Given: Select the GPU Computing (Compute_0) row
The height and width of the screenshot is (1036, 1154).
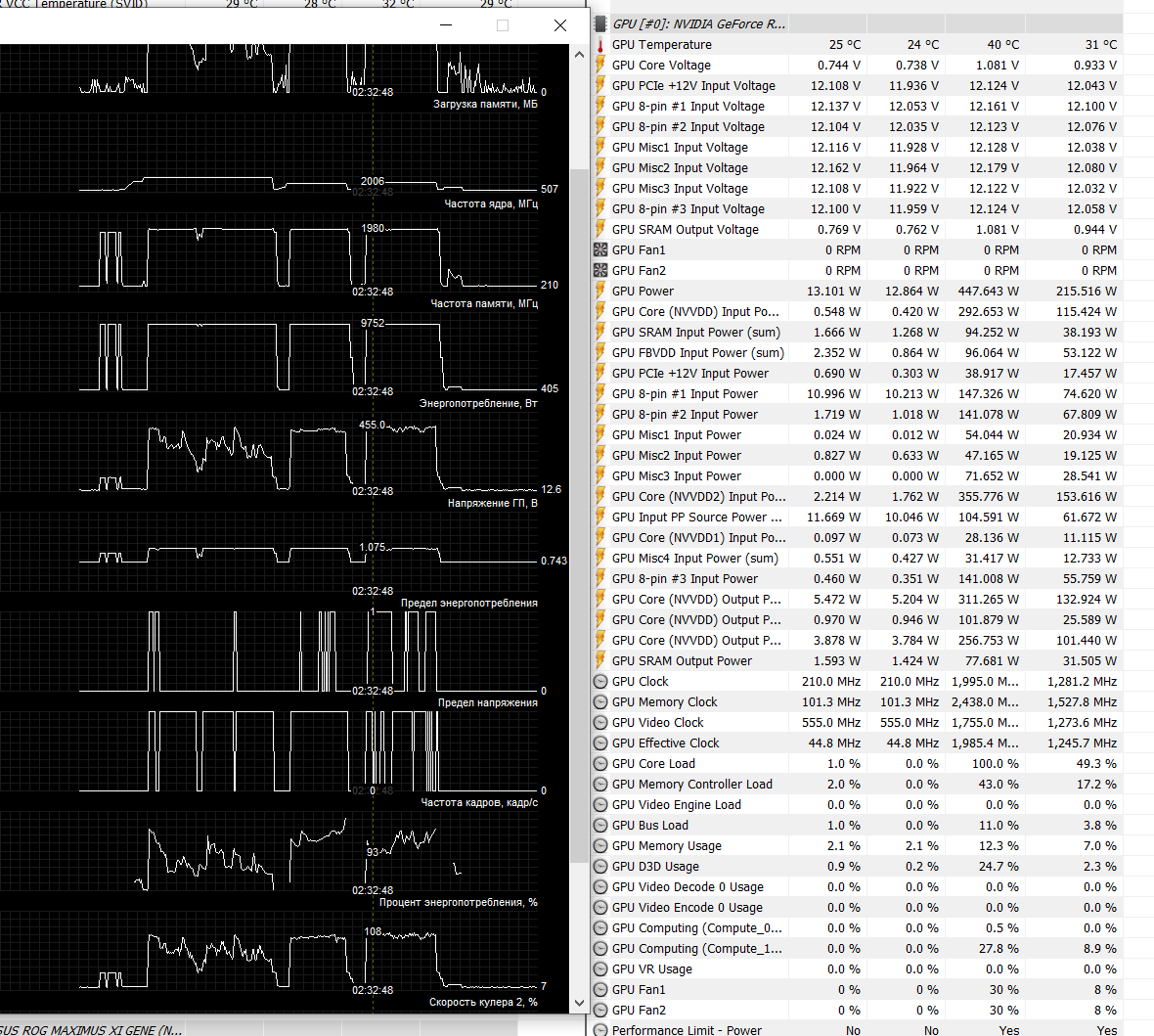Looking at the screenshot, I should [856, 928].
